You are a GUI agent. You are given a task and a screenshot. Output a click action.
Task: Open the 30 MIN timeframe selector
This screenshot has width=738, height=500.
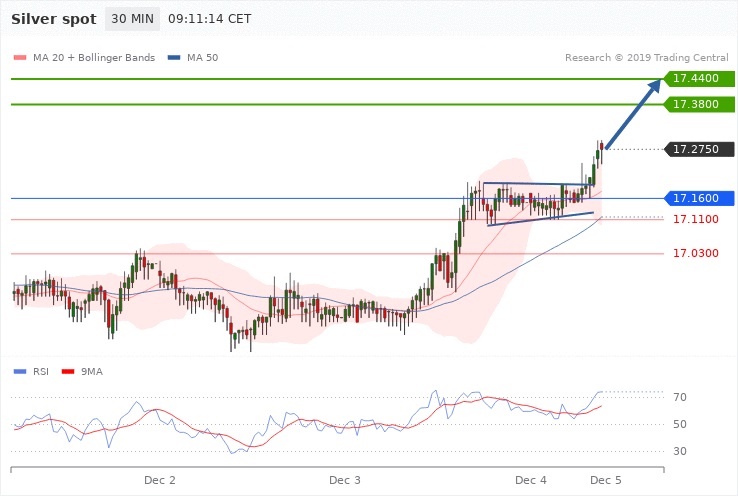[132, 19]
